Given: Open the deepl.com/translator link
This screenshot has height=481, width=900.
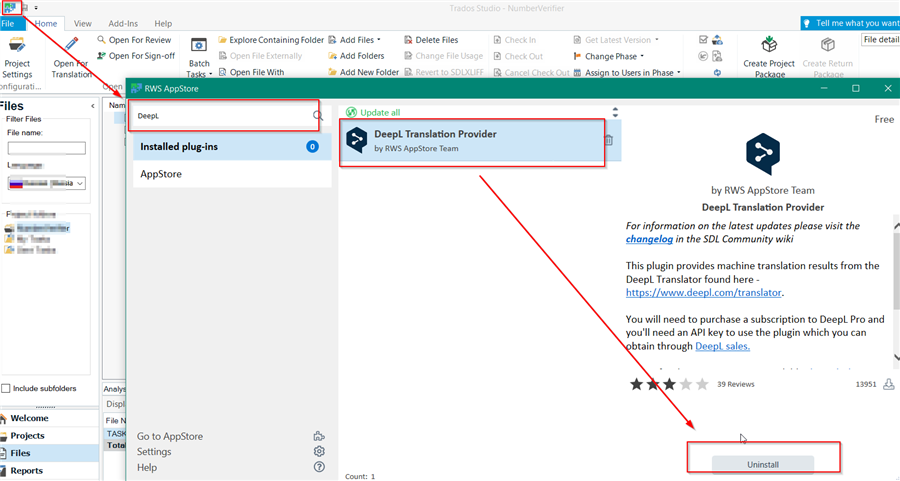Looking at the screenshot, I should (x=704, y=293).
